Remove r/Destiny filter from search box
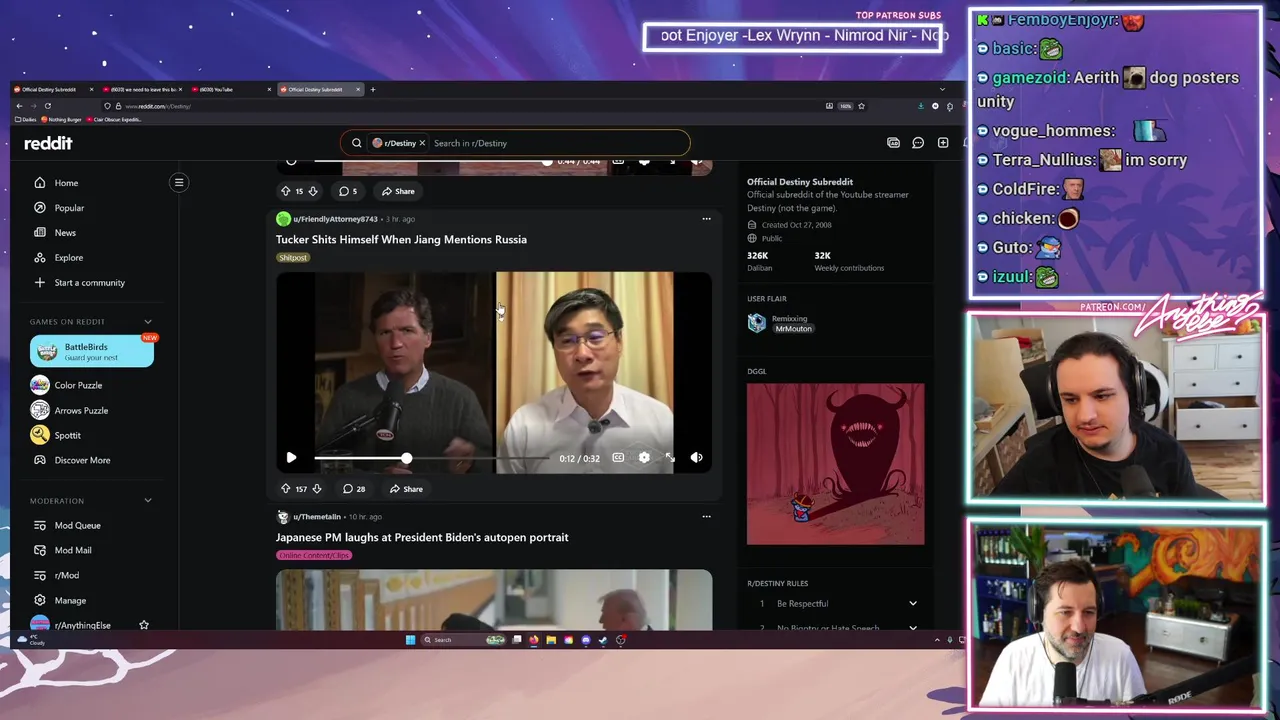1280x720 pixels. (x=422, y=143)
